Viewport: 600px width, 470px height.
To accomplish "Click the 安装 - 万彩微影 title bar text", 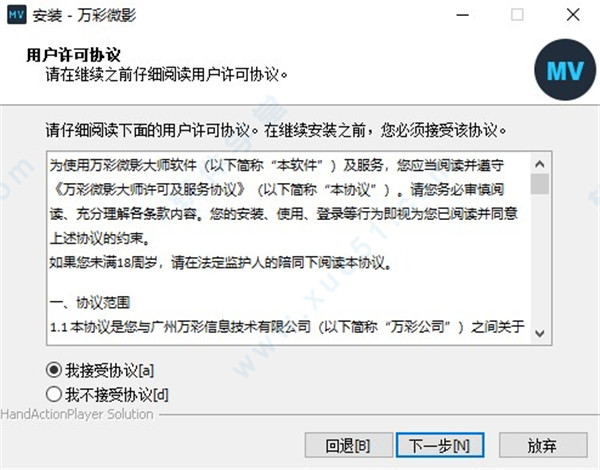I will [x=84, y=16].
